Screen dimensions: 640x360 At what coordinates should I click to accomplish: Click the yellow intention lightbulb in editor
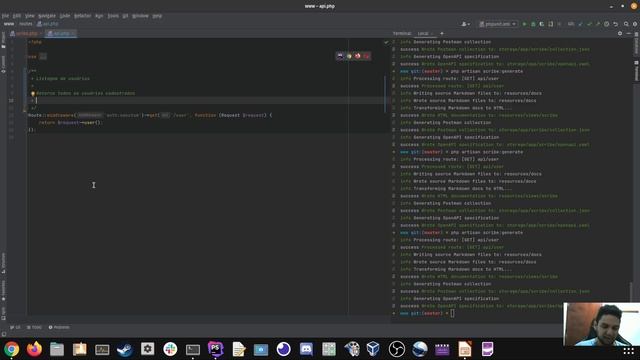coord(33,93)
